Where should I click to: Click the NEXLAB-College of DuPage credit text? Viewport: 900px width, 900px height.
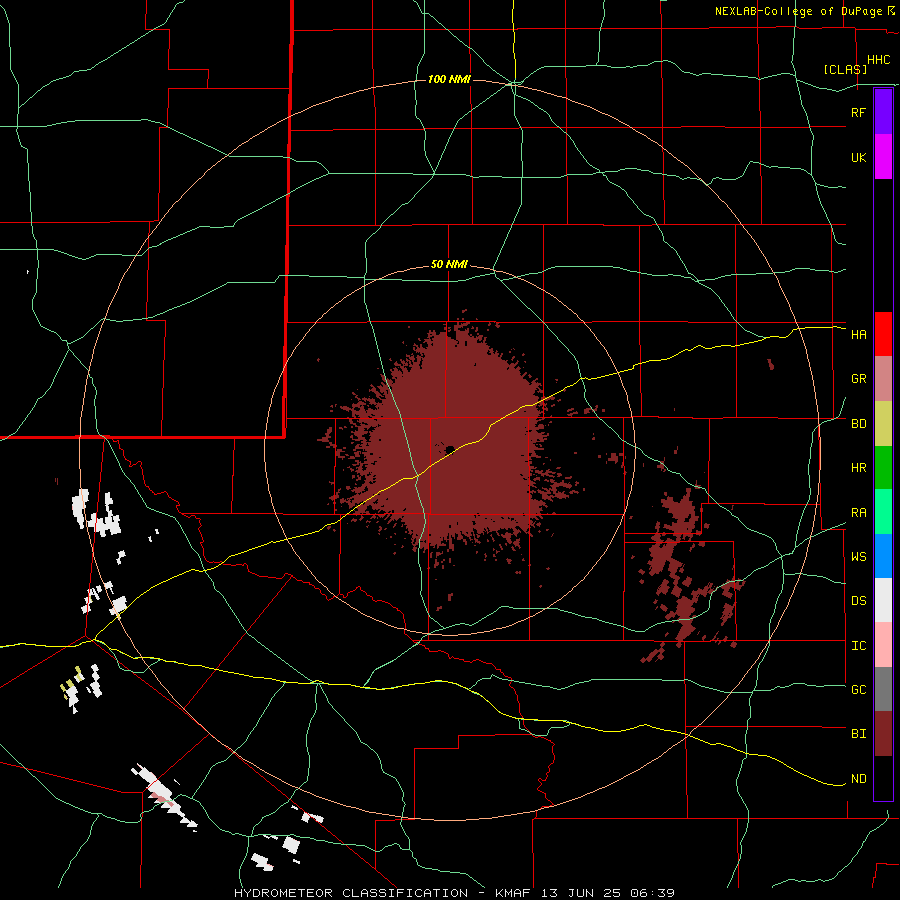(x=799, y=11)
